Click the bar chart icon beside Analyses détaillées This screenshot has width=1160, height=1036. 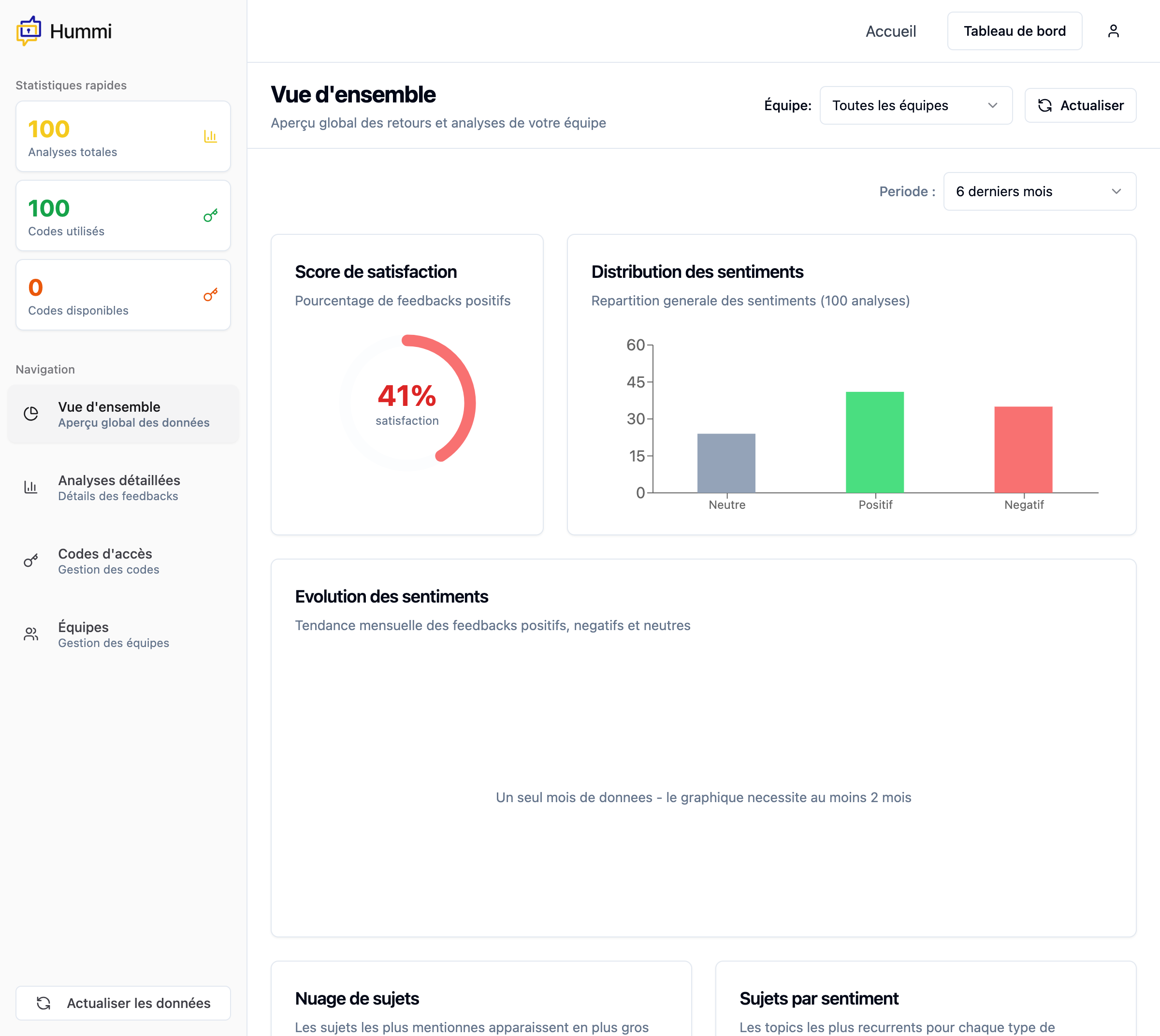click(31, 487)
